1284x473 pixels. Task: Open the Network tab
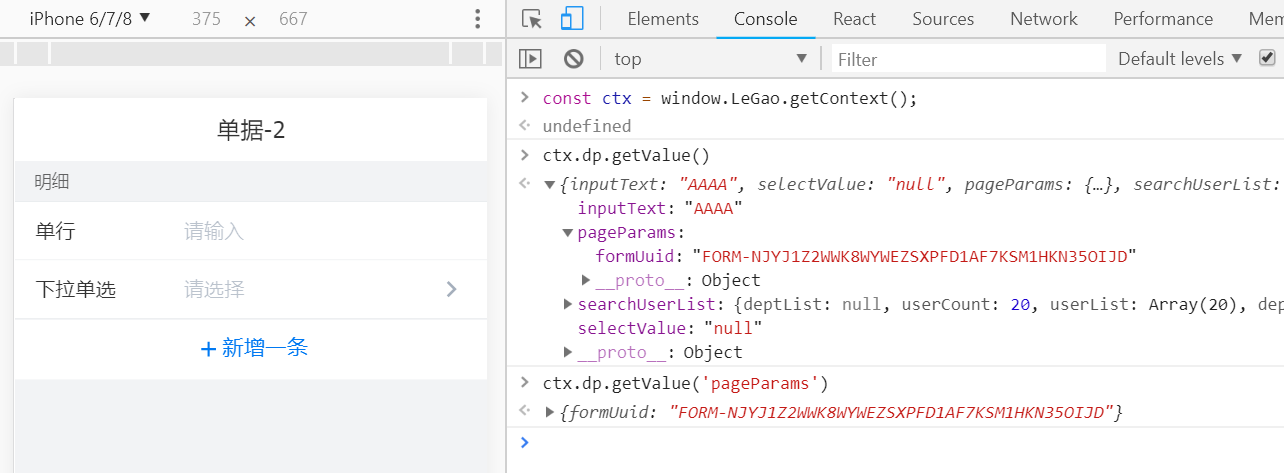pyautogui.click(x=1043, y=19)
